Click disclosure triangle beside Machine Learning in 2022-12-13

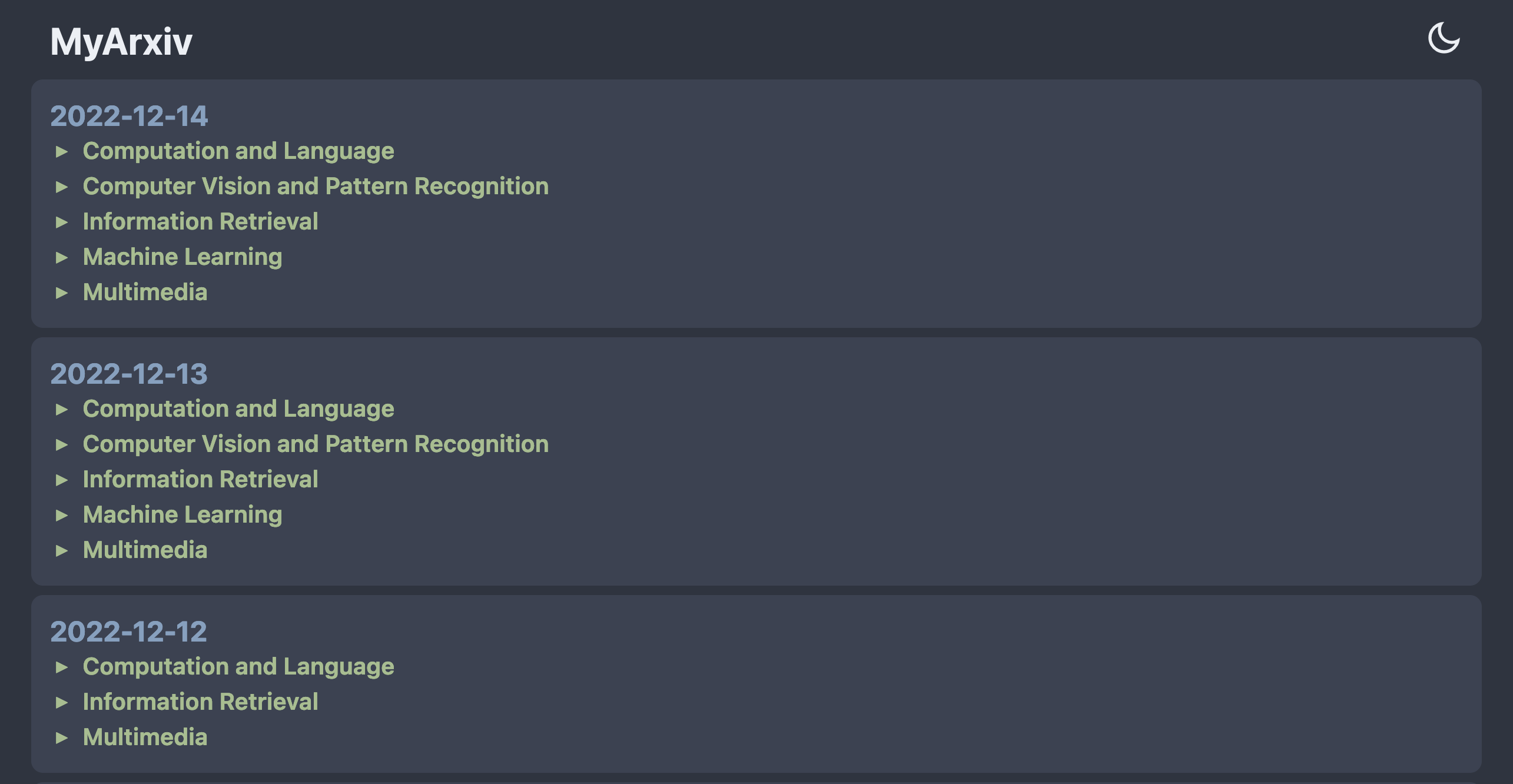click(62, 516)
